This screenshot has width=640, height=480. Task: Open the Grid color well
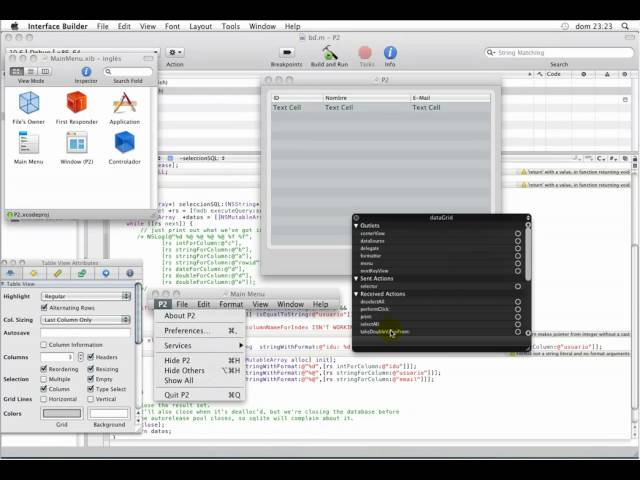(x=62, y=413)
